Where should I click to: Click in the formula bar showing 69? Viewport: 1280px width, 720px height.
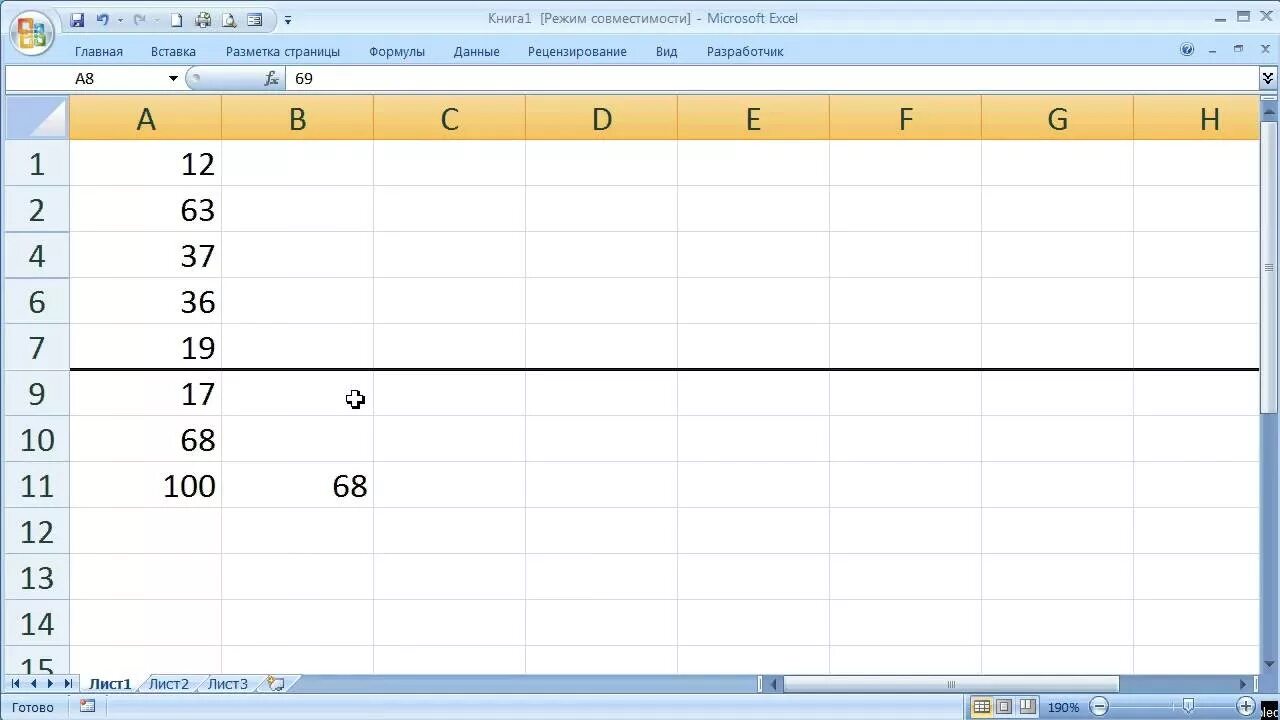point(771,78)
